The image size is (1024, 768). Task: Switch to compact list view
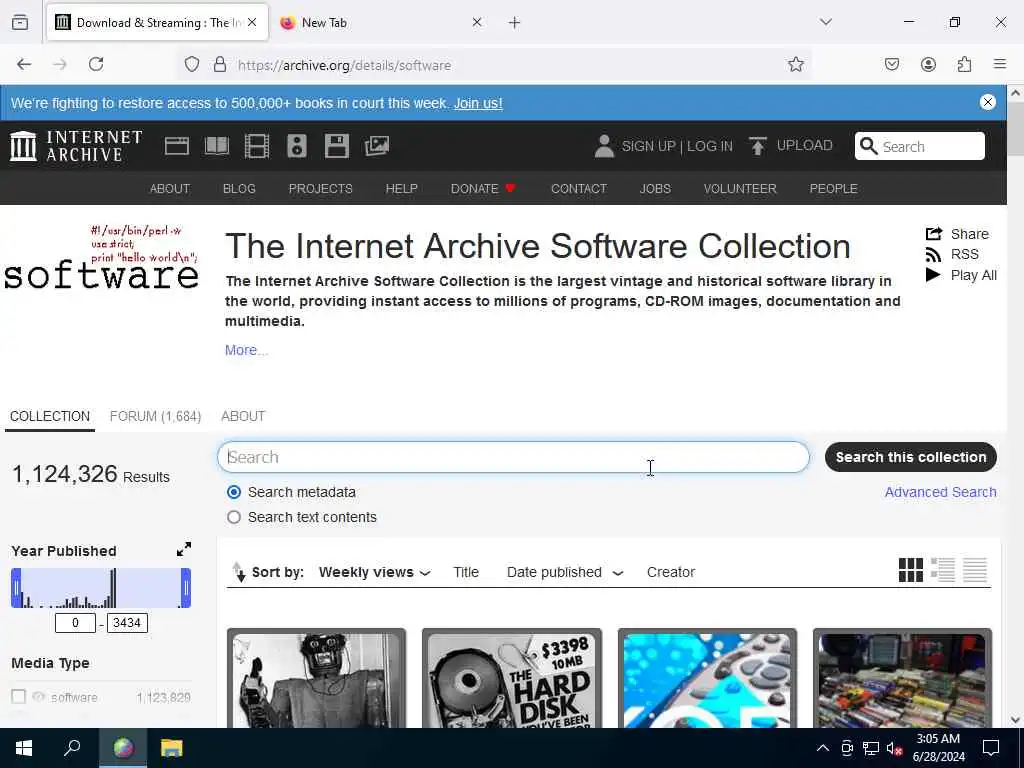tap(974, 570)
